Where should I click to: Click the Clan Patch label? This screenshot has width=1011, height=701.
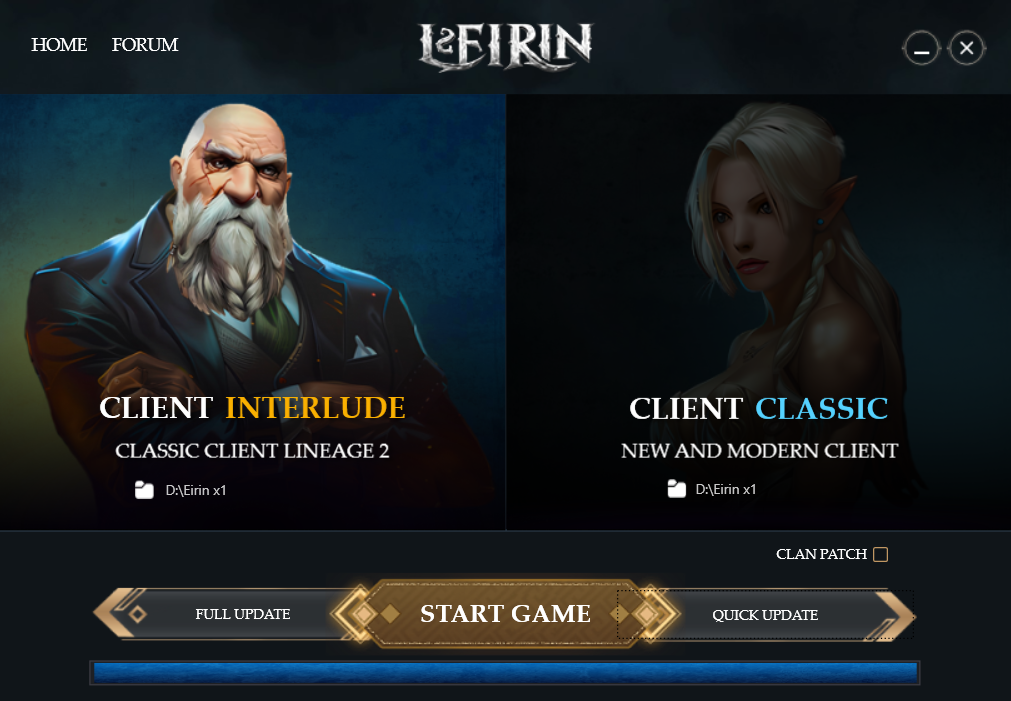pyautogui.click(x=821, y=555)
